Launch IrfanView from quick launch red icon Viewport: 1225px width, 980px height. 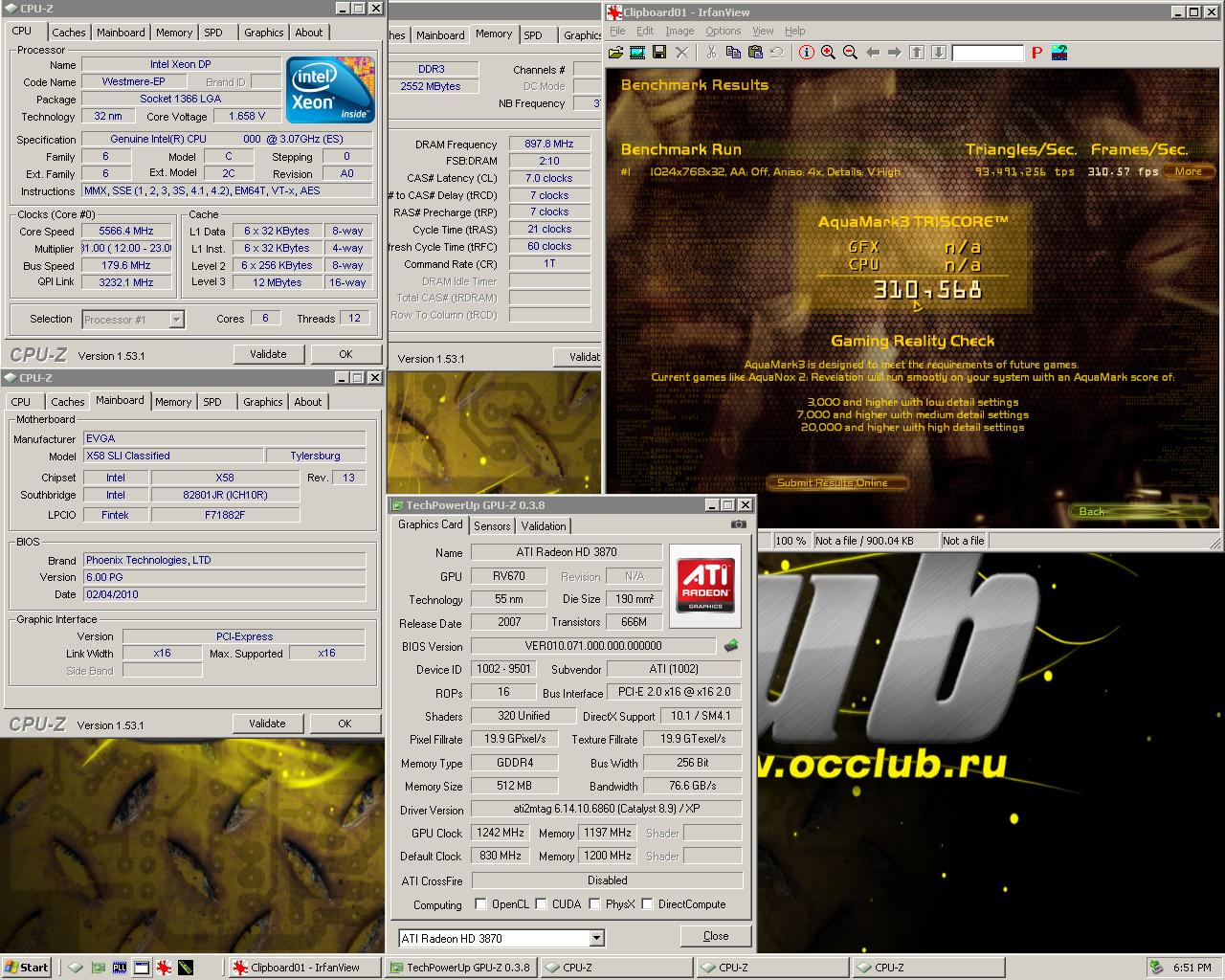164,968
